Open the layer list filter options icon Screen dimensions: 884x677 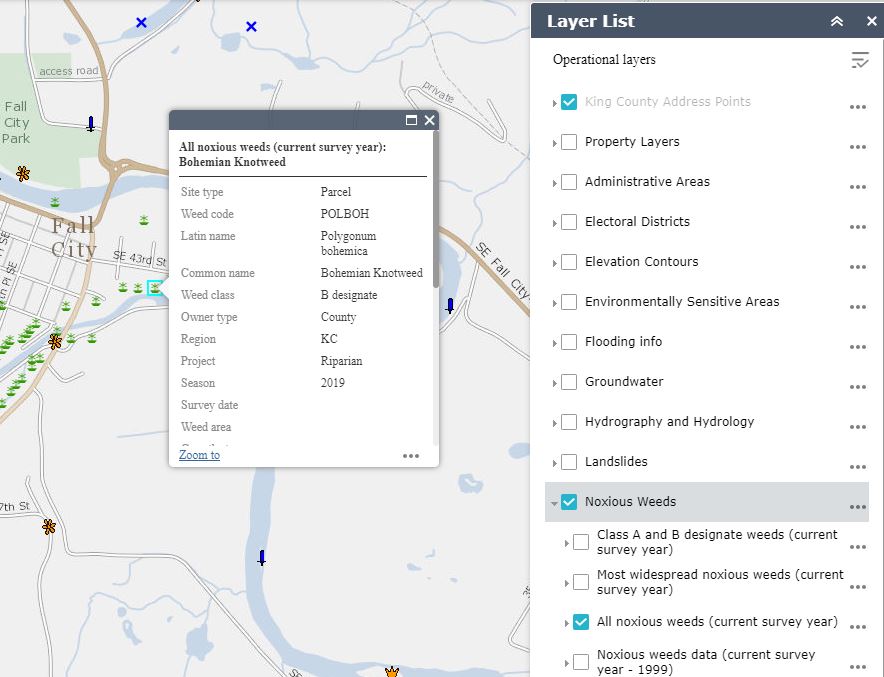coord(859,60)
